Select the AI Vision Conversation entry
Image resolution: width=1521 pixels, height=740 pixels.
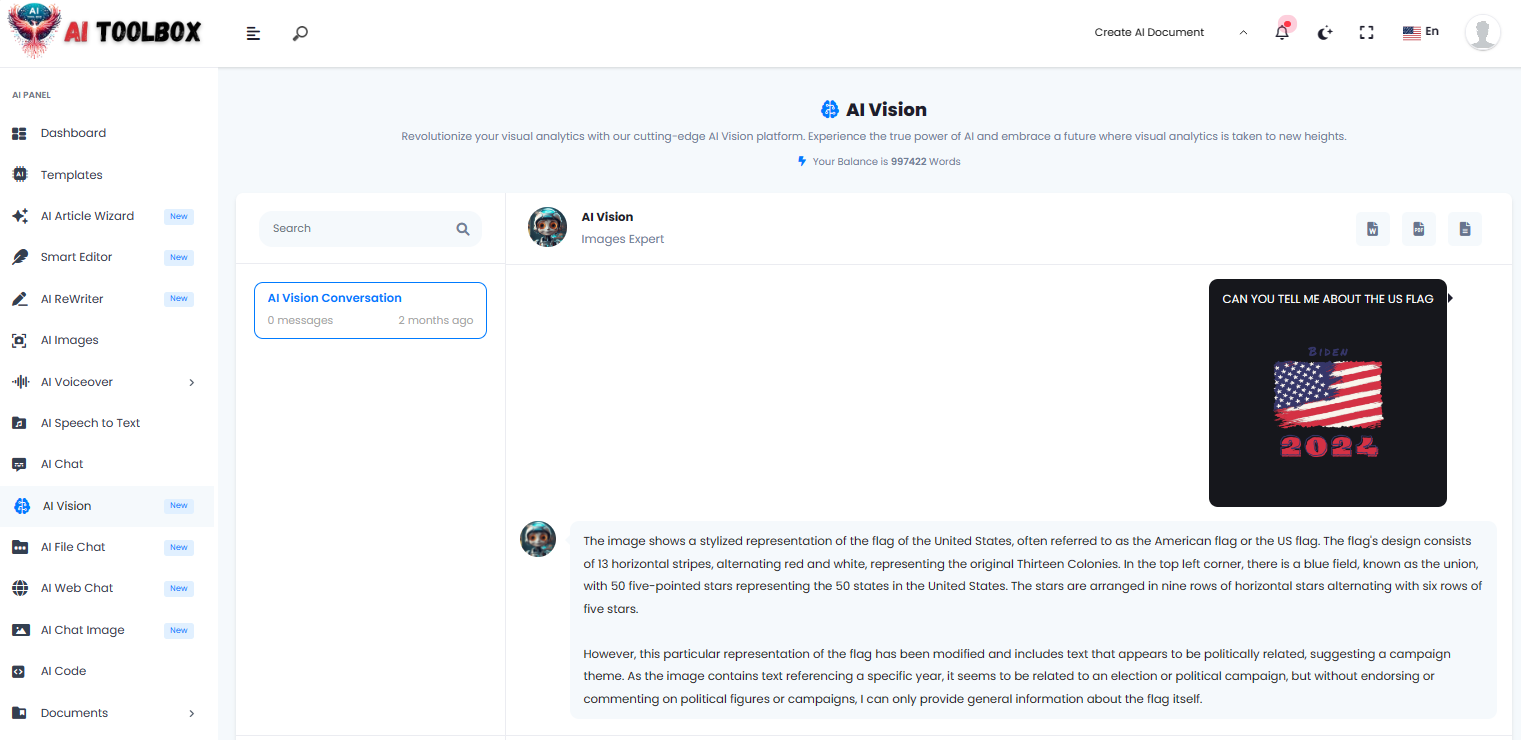click(370, 310)
